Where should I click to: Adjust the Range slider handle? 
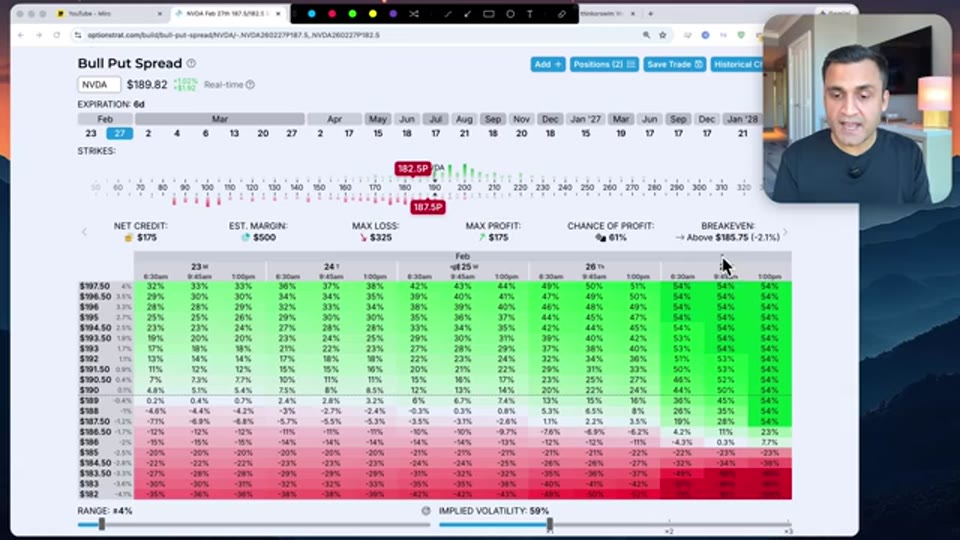point(102,524)
